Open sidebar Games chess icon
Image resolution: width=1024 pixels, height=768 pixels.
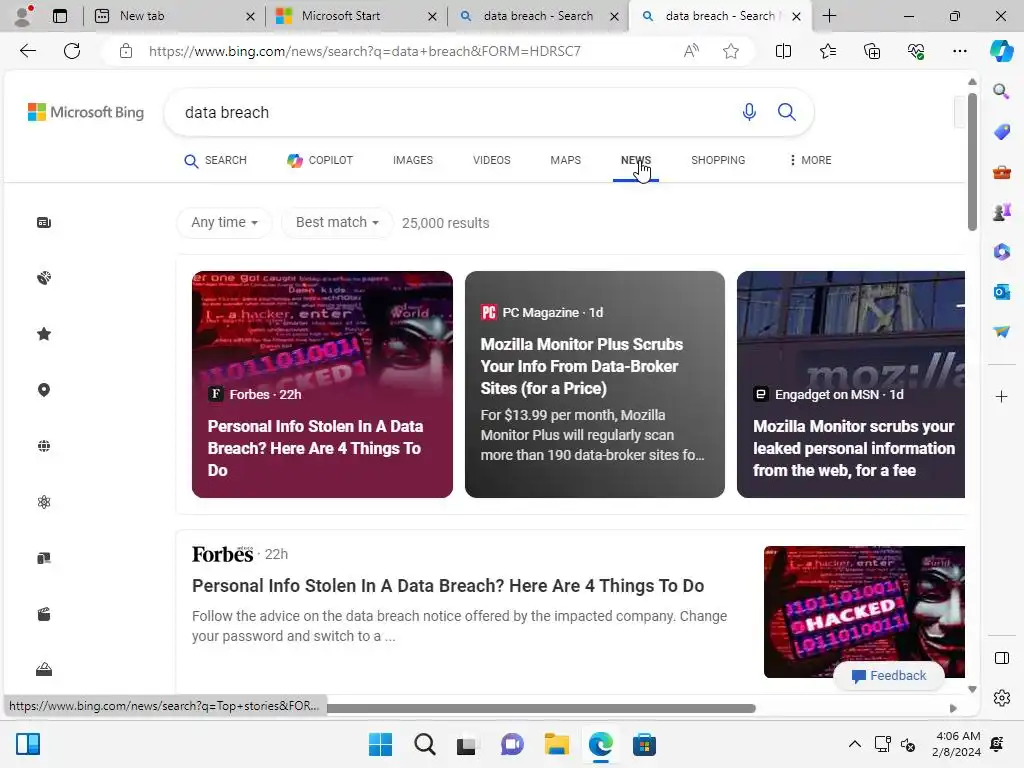tap(1001, 212)
